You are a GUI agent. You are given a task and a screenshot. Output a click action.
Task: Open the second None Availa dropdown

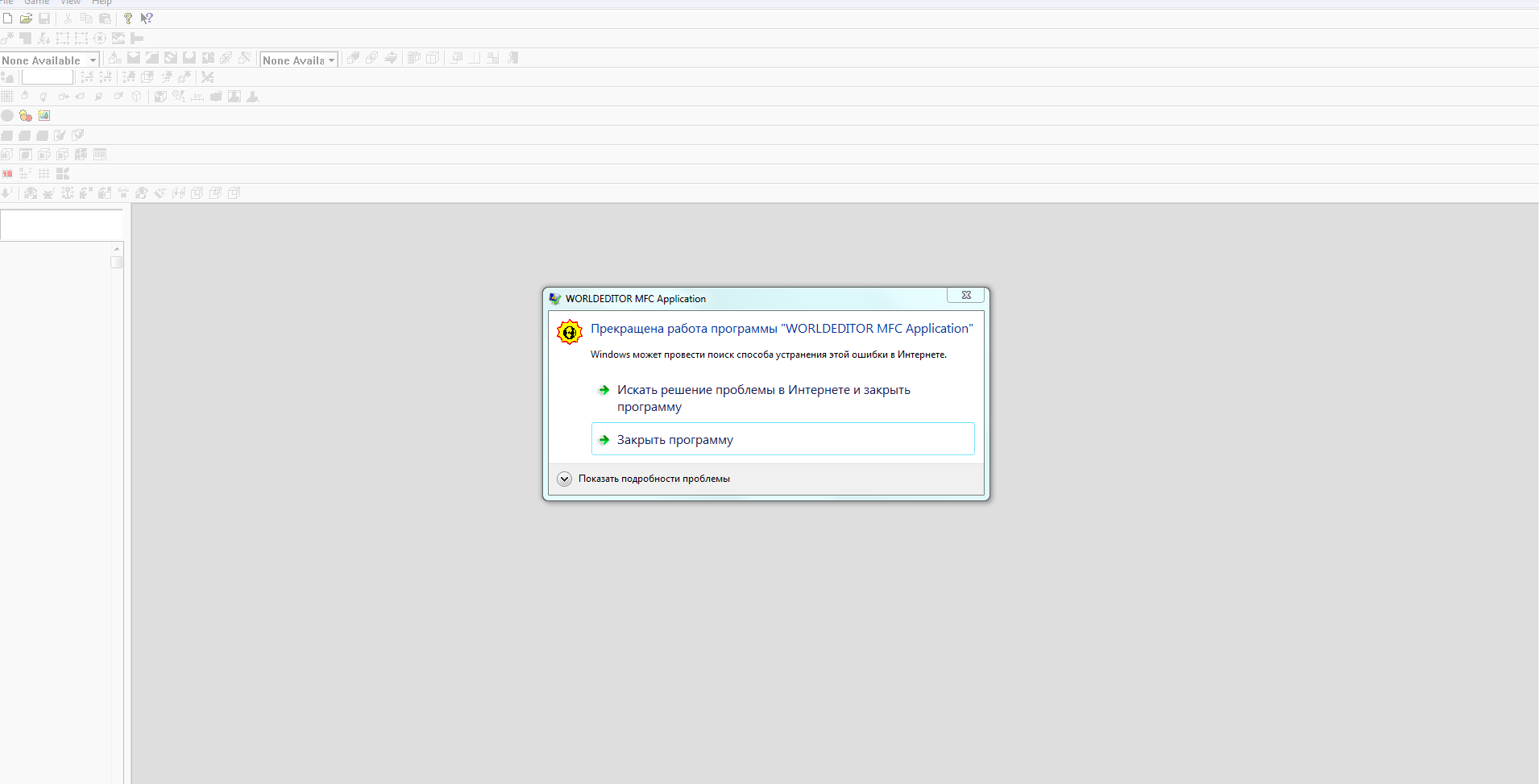coord(331,60)
